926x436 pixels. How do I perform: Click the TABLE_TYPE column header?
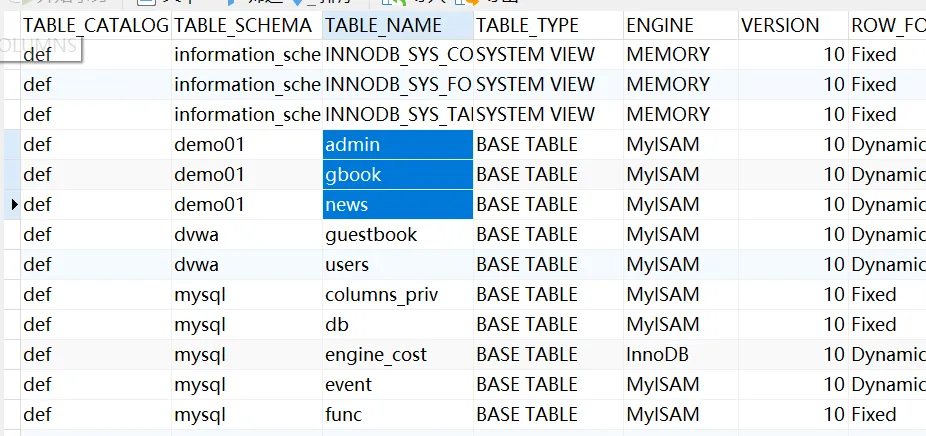(x=547, y=25)
